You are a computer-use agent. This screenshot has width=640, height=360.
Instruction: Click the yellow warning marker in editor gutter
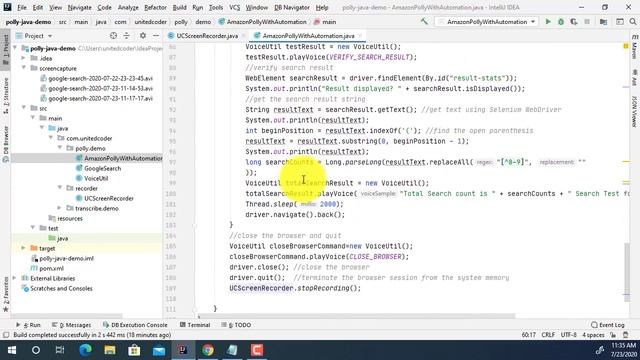pyautogui.click(x=626, y=47)
